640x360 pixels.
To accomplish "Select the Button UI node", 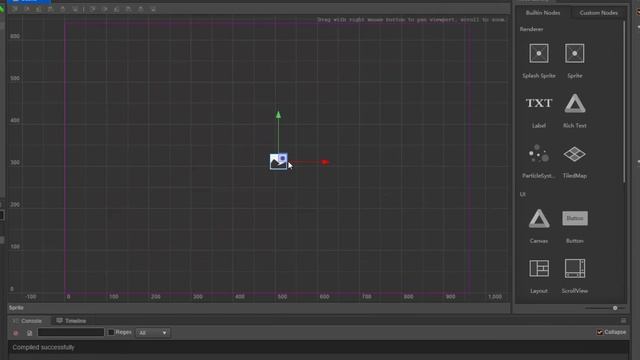I will (x=575, y=218).
